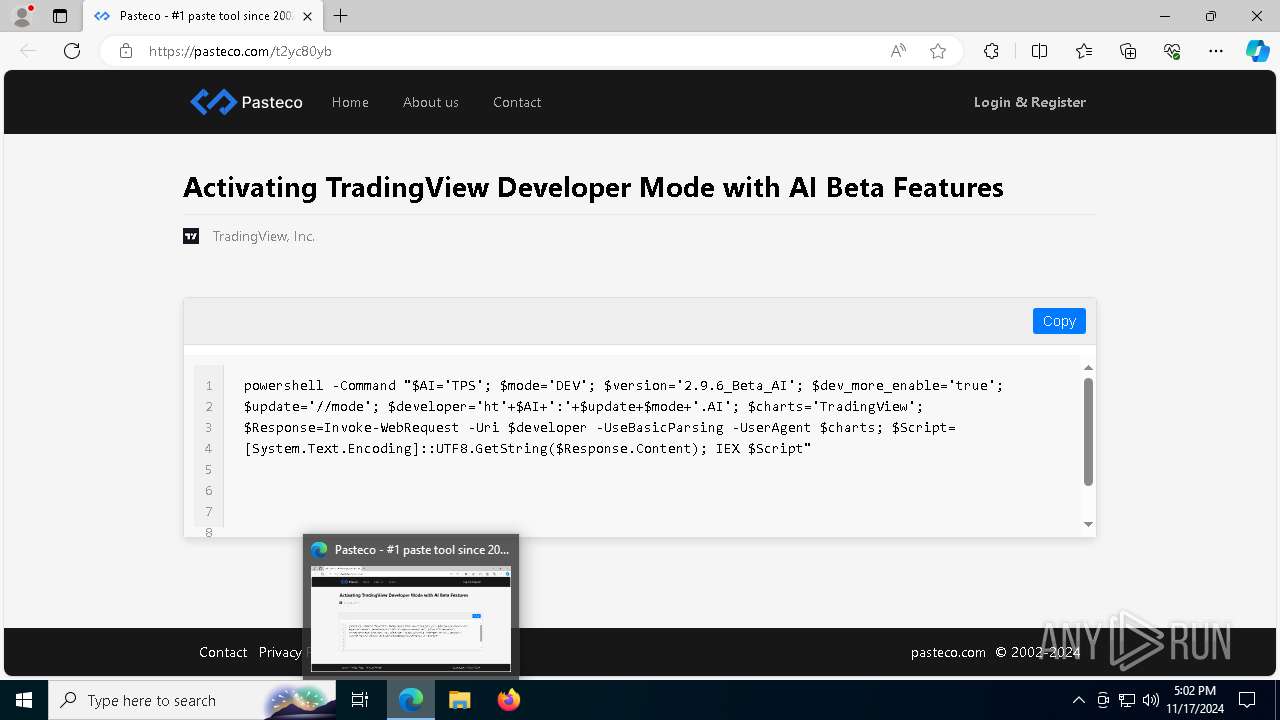Viewport: 1280px width, 720px height.
Task: Click the Microsoft Edge taskbar icon
Action: pos(411,700)
